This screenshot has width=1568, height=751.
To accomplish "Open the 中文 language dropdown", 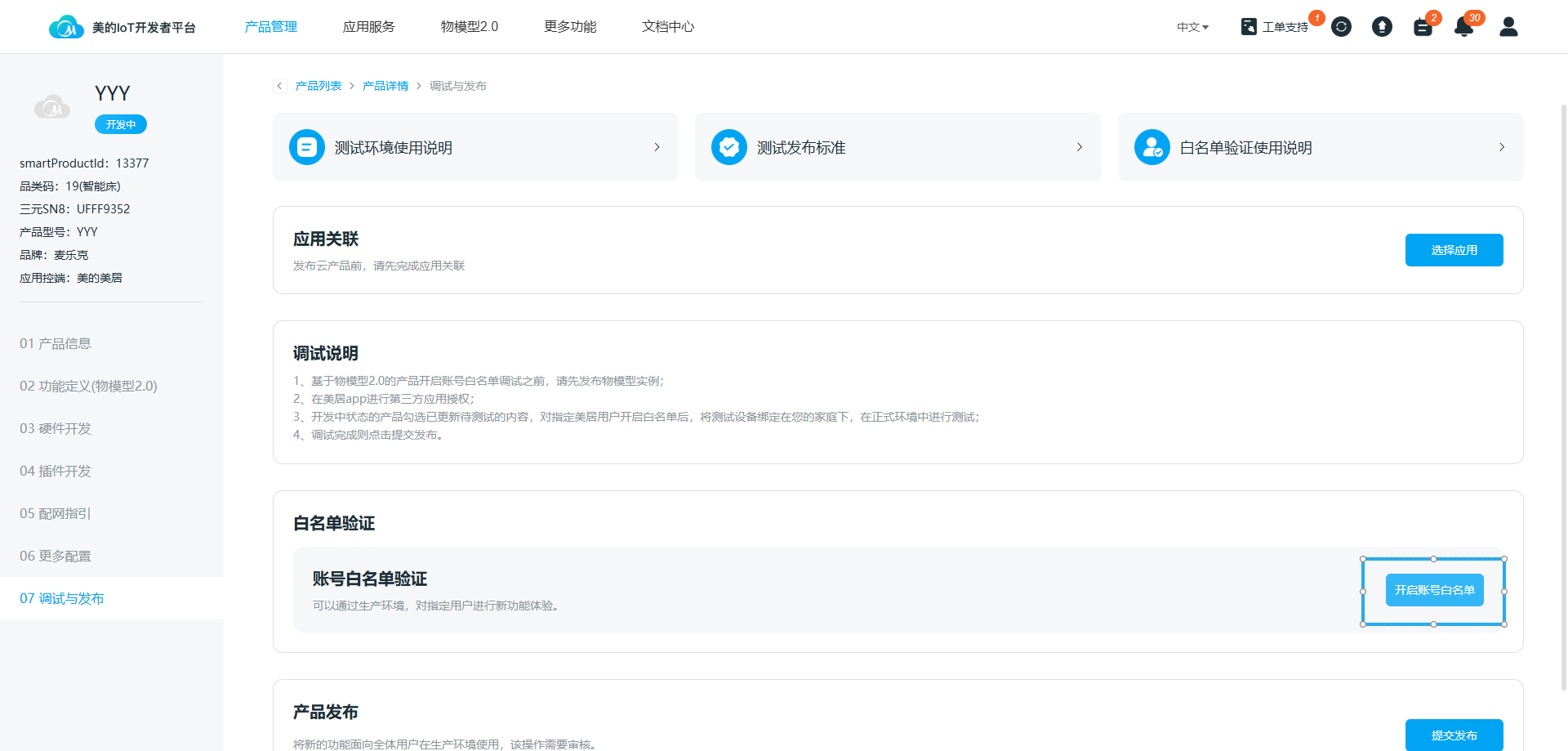I will [x=1192, y=27].
